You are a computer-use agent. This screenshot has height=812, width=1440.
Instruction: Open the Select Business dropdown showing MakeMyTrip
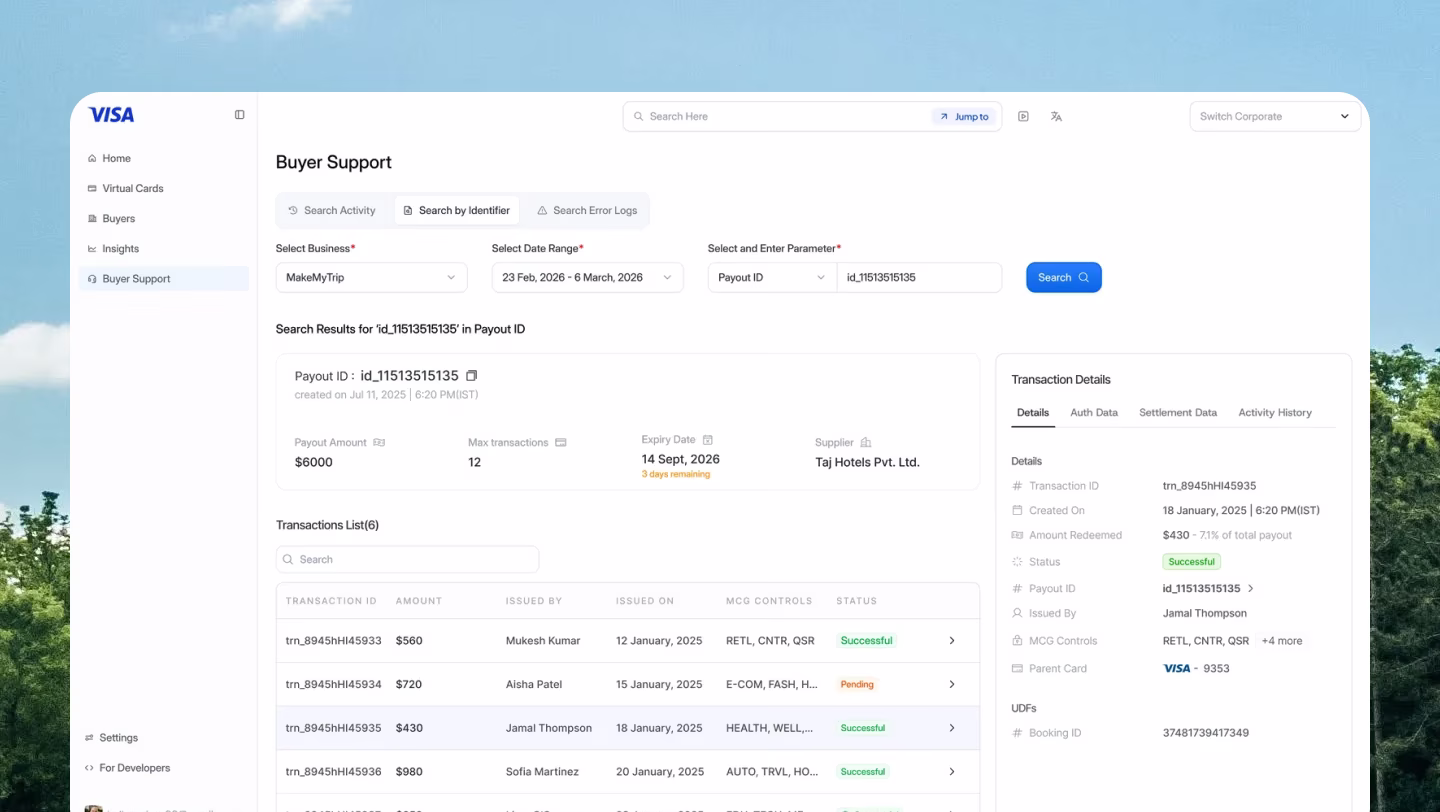point(371,277)
